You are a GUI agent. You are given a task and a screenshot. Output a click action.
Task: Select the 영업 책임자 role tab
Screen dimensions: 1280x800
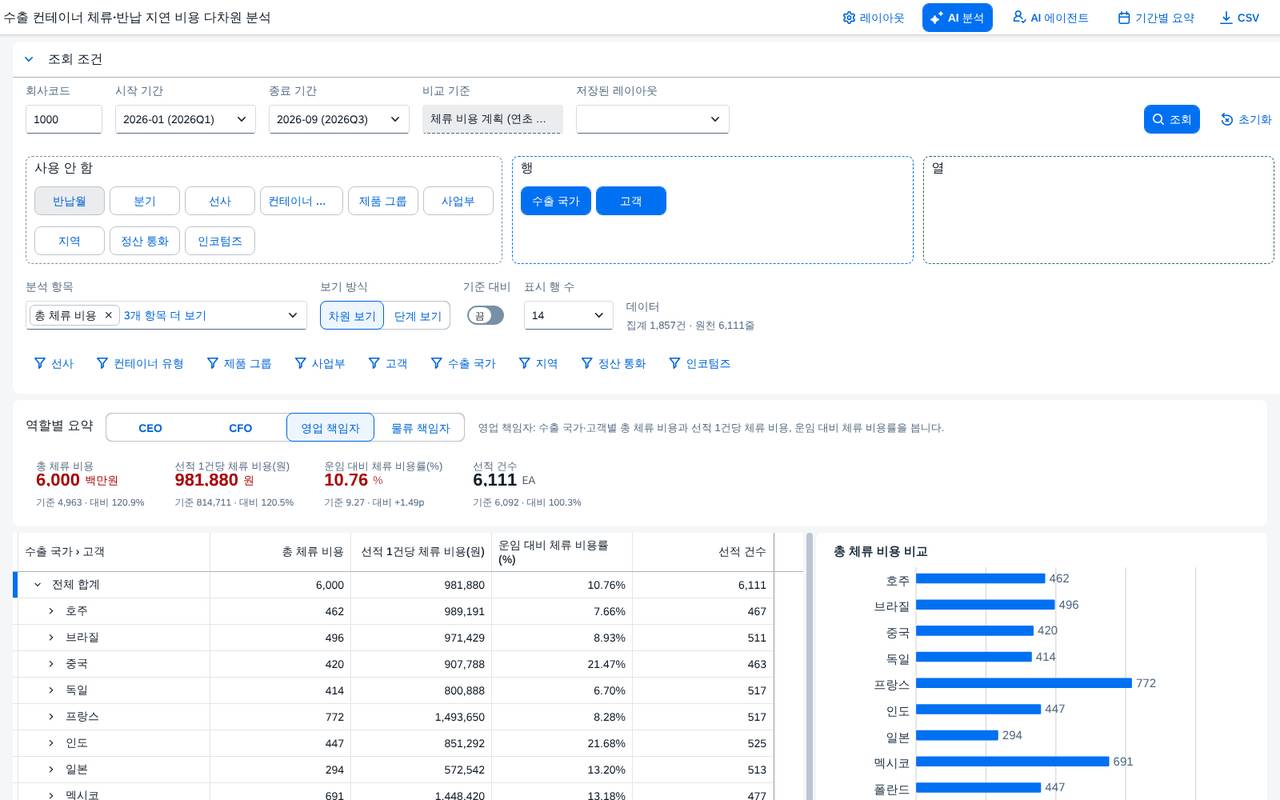330,428
